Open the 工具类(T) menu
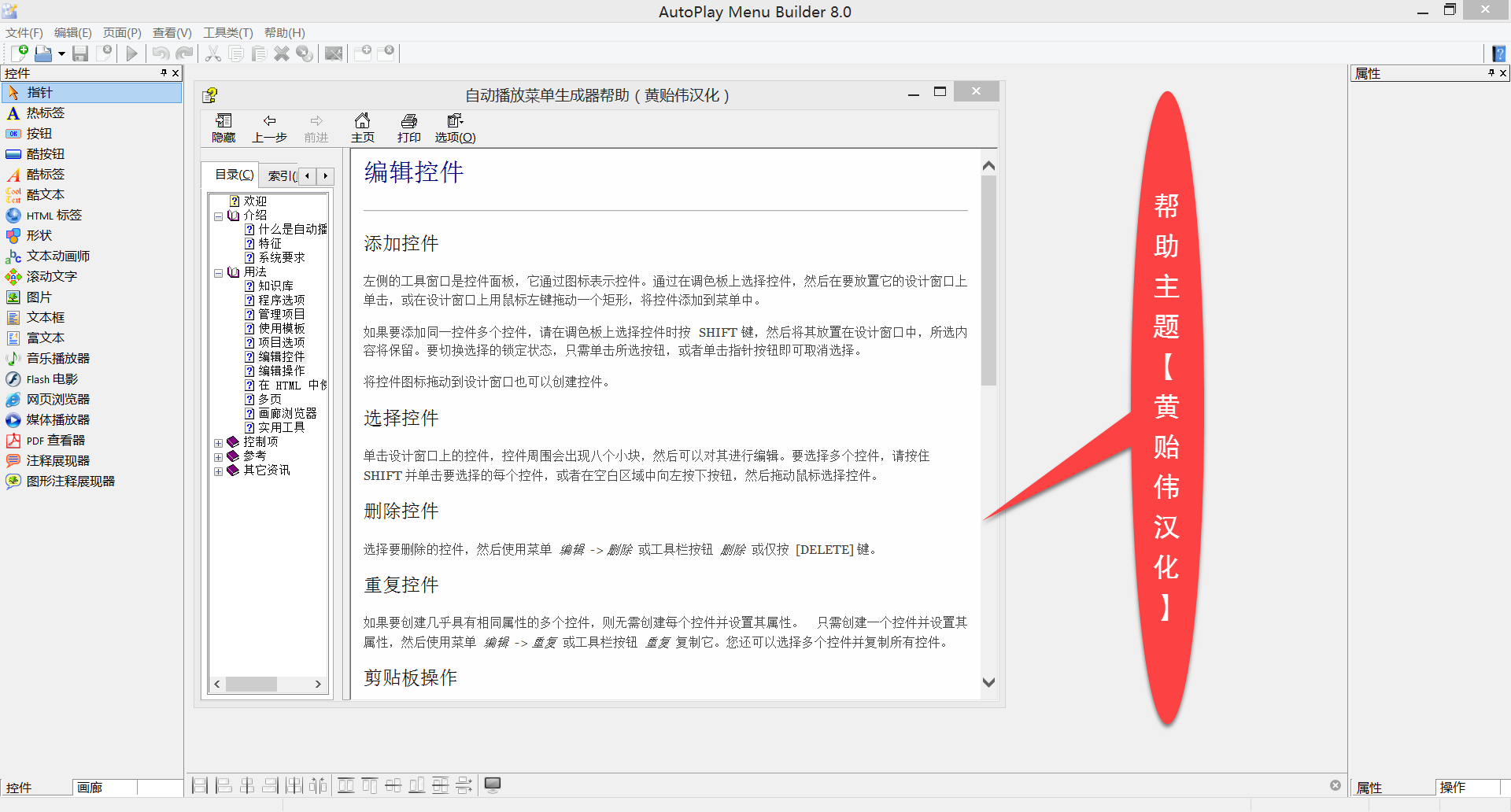The image size is (1511, 812). (x=228, y=32)
